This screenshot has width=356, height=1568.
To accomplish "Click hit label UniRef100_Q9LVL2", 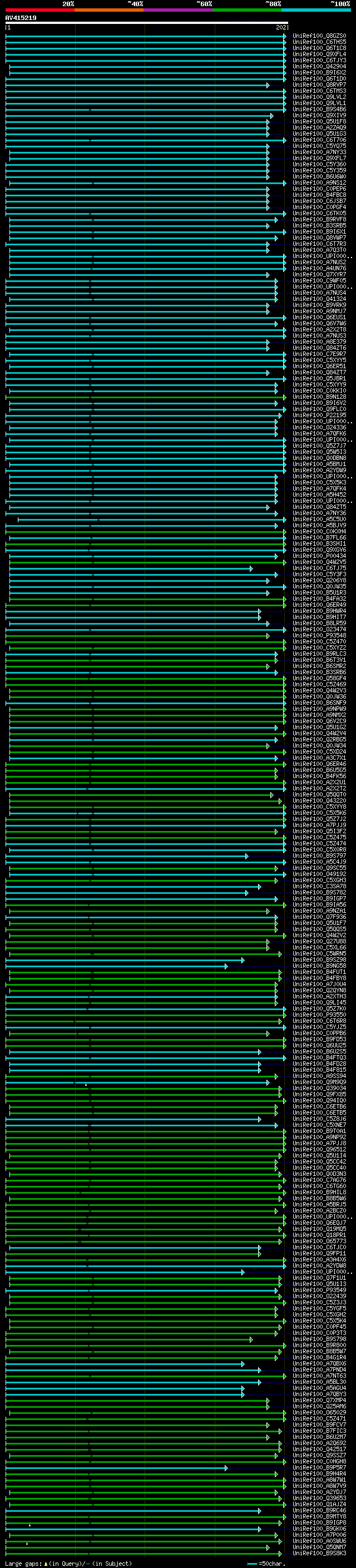I will pos(319,97).
